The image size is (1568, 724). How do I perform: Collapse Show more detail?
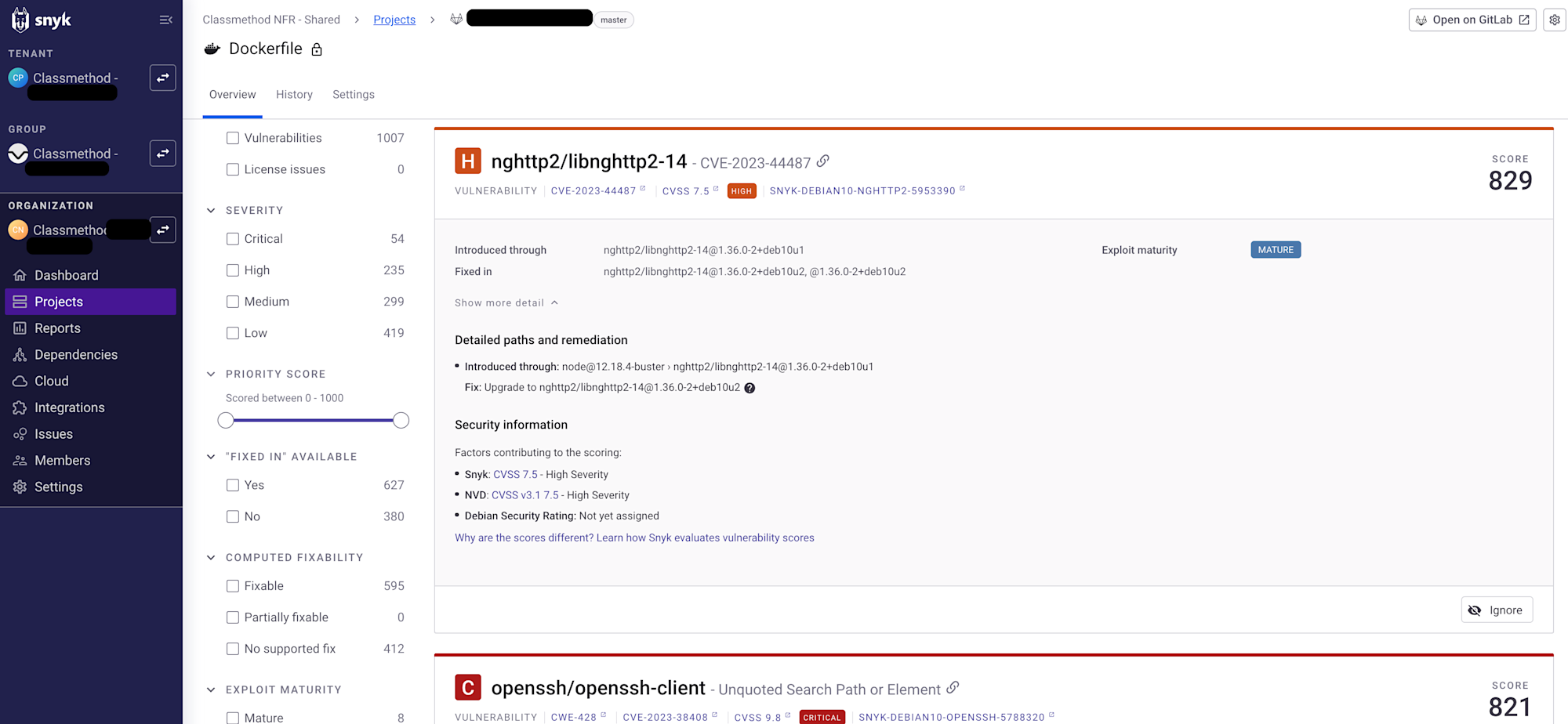pos(506,302)
